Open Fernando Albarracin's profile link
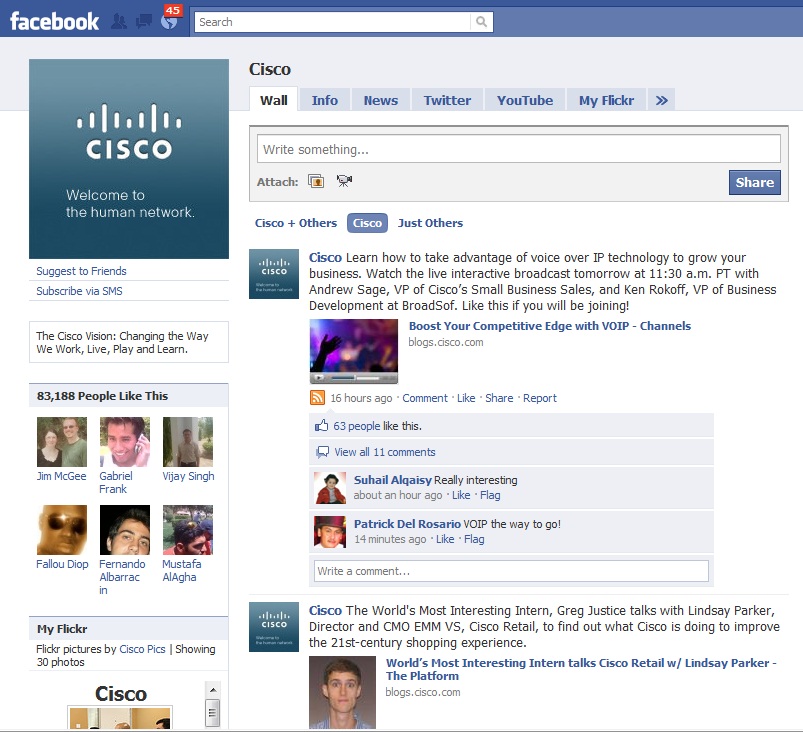This screenshot has width=803, height=732. [122, 577]
